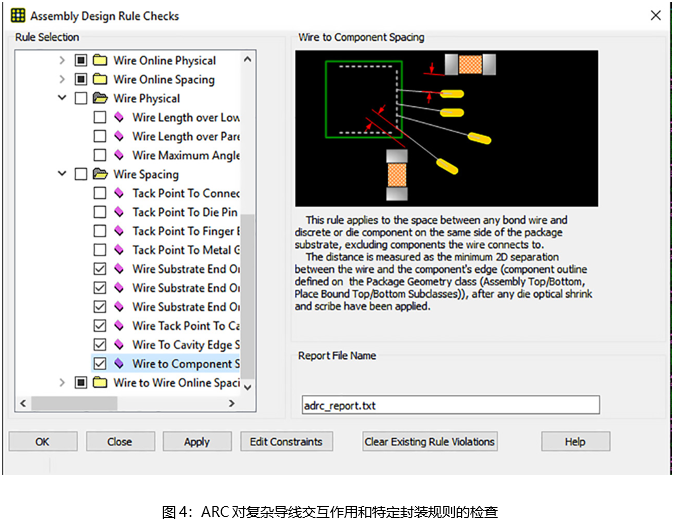Click the Wire Online Spacing folder icon
The height and width of the screenshot is (526, 675).
coord(100,79)
